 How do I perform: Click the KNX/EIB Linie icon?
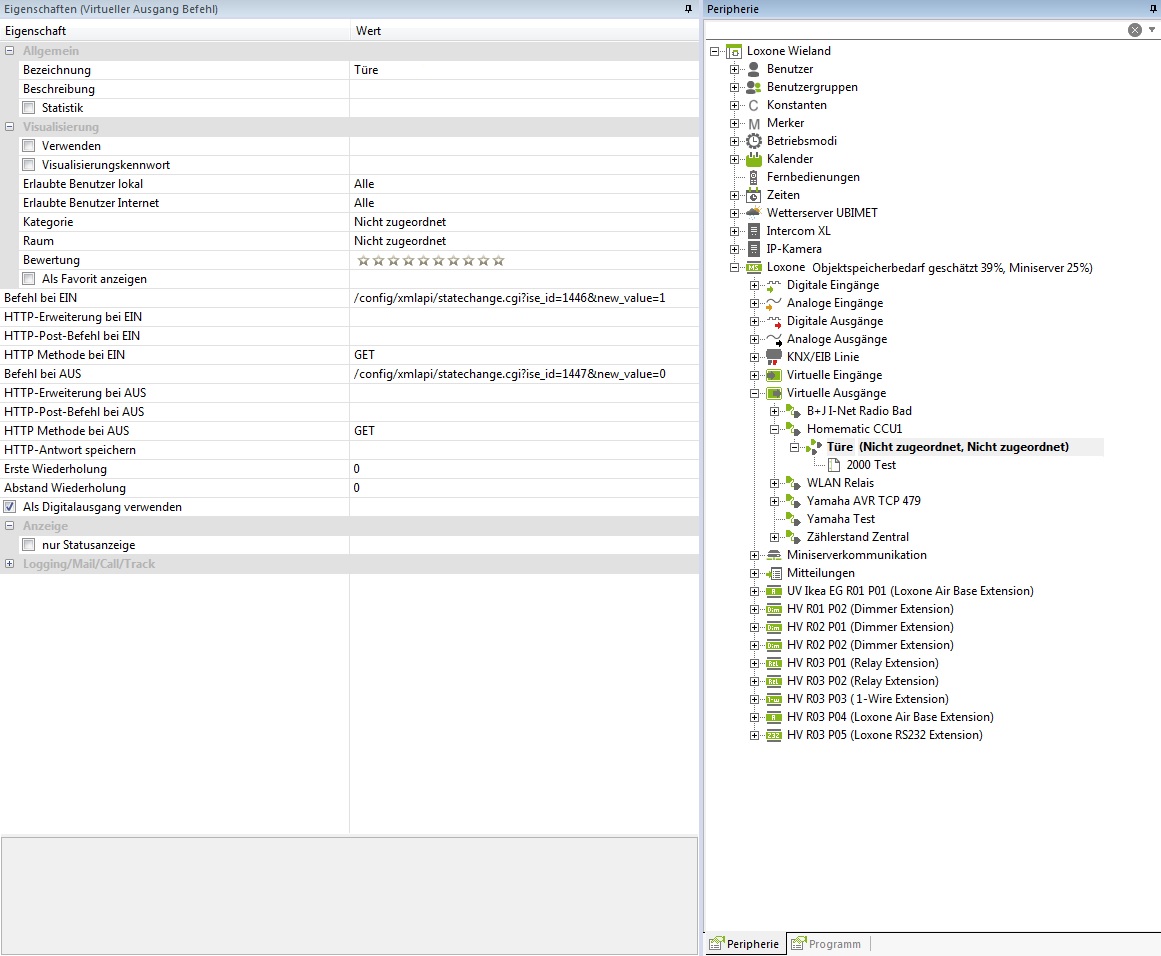coord(774,357)
